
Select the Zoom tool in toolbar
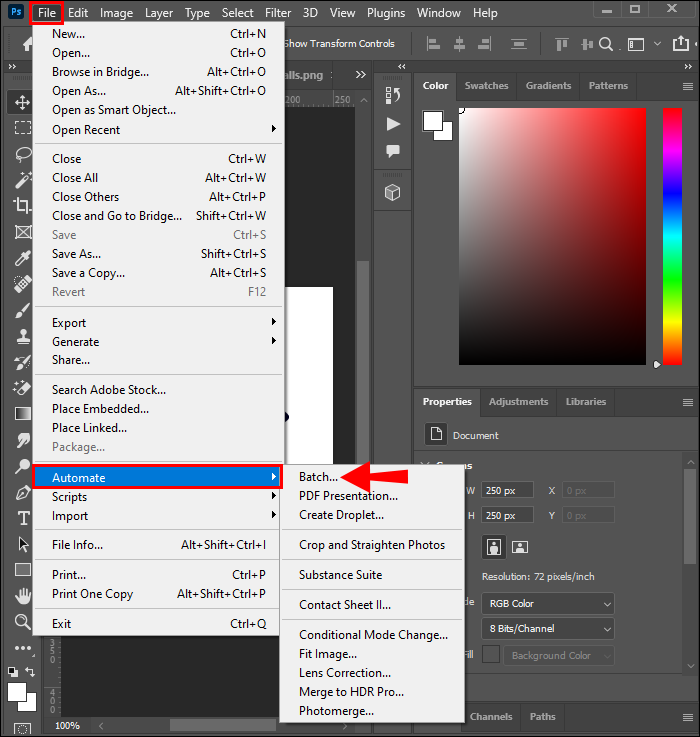[x=23, y=622]
